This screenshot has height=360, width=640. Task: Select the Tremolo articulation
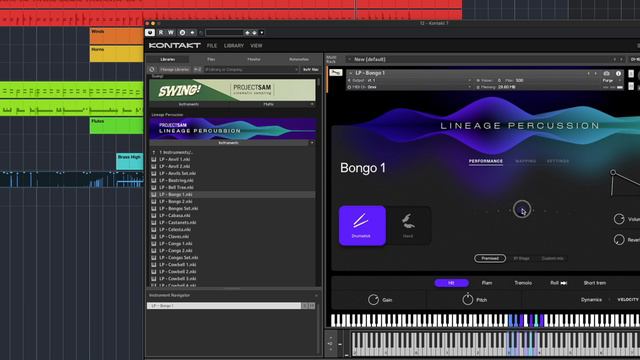(x=523, y=283)
